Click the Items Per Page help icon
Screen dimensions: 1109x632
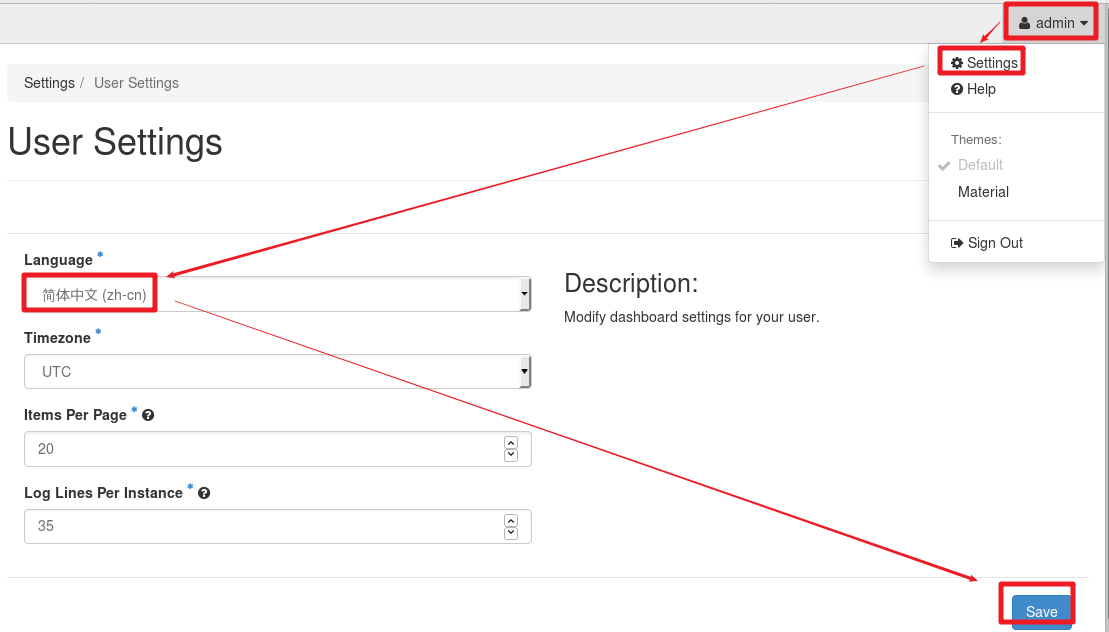pos(148,415)
